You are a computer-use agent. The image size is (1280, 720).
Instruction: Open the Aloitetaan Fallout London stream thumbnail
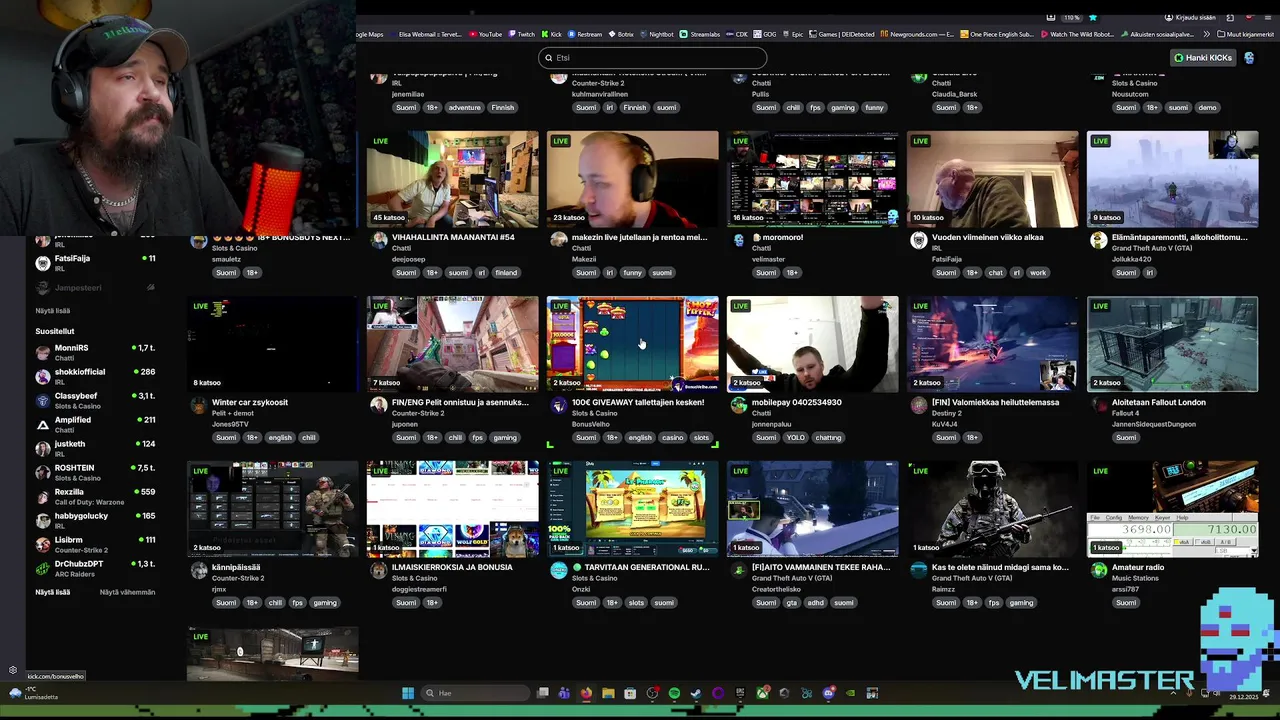tap(1172, 344)
